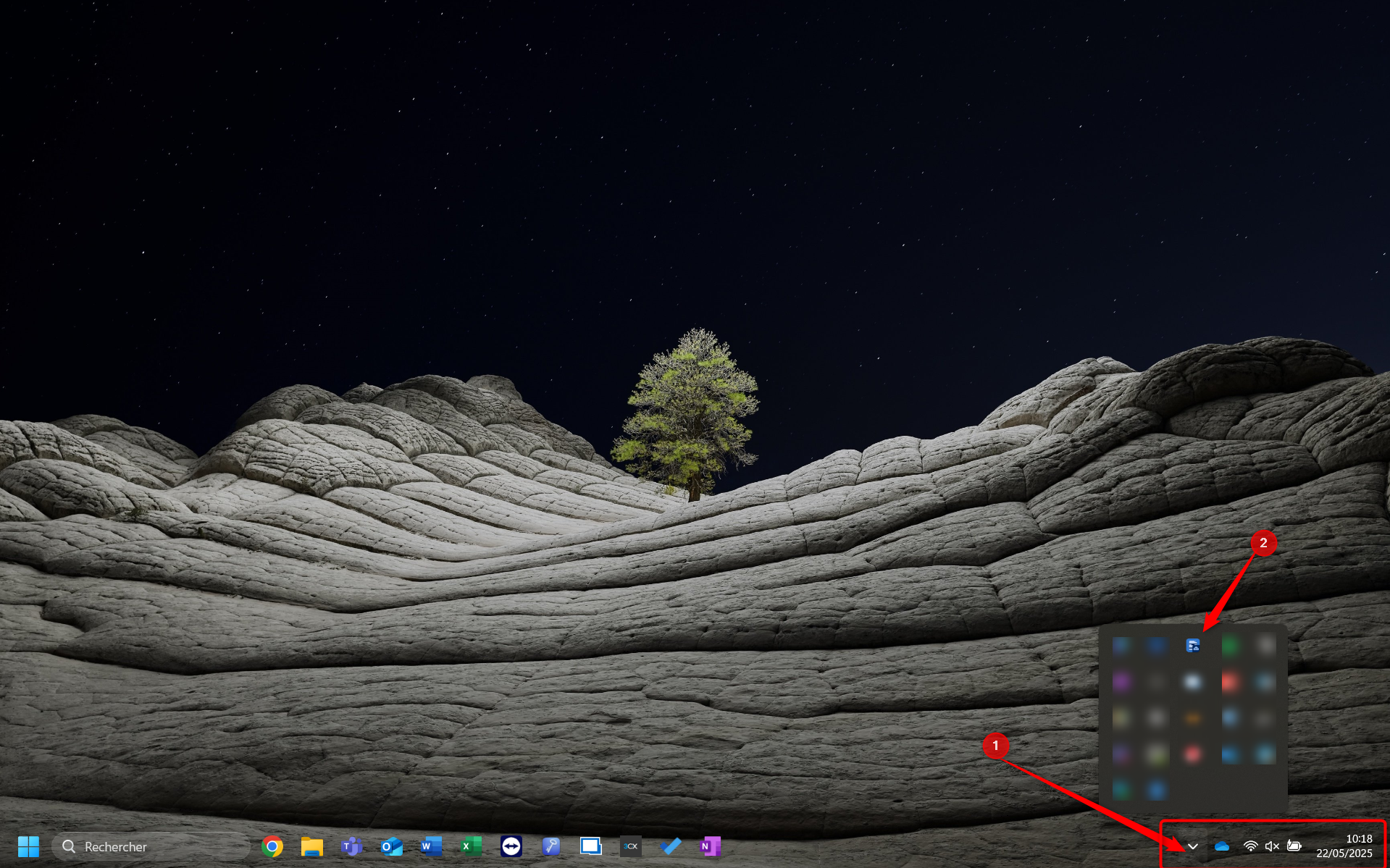The height and width of the screenshot is (868, 1390).
Task: Launch Google Chrome from the taskbar
Action: pyautogui.click(x=272, y=846)
